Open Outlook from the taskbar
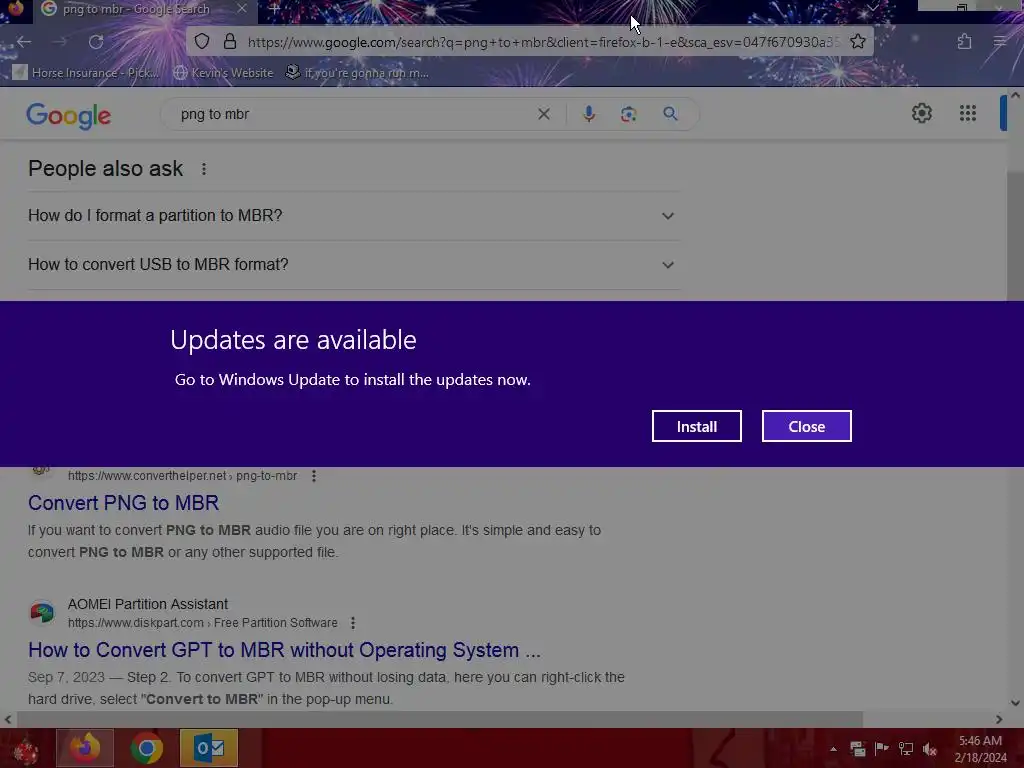 (x=209, y=748)
